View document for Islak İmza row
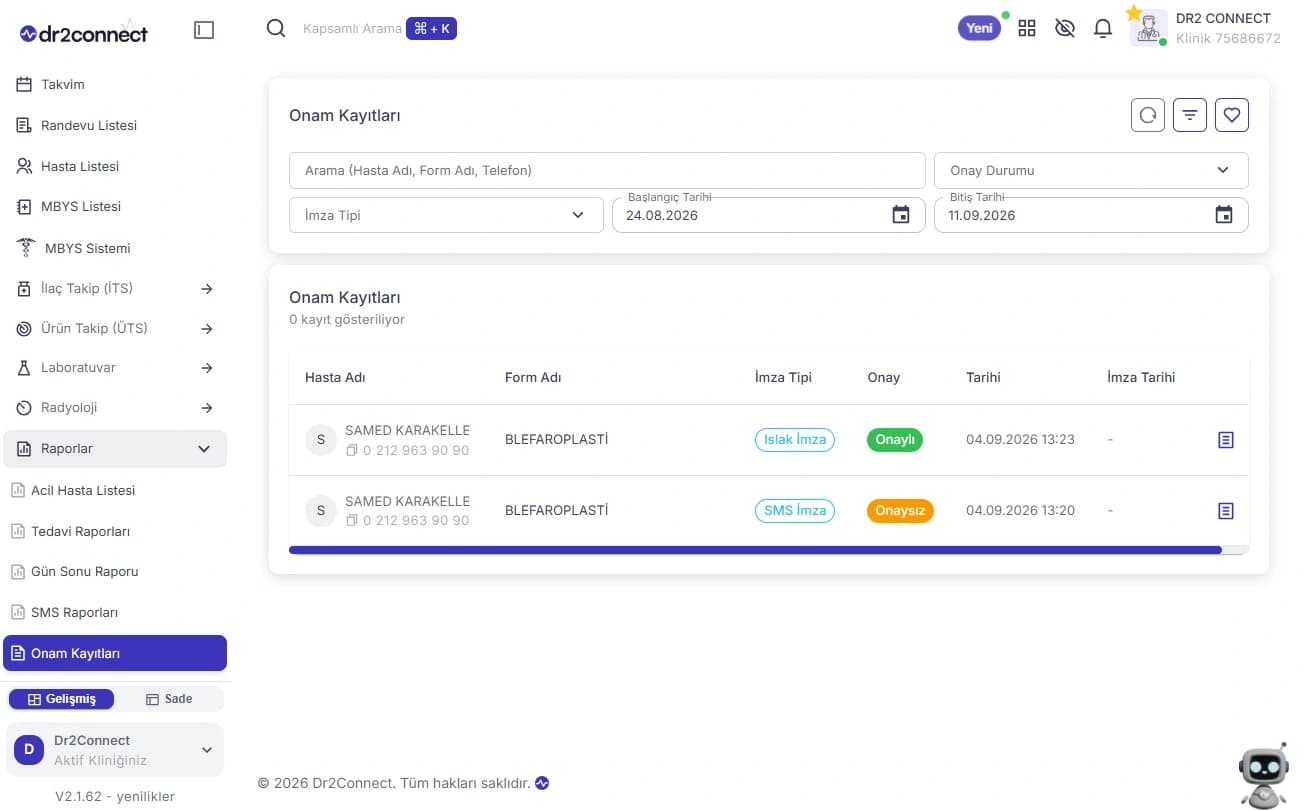Image resolution: width=1302 pixels, height=810 pixels. coord(1226,440)
